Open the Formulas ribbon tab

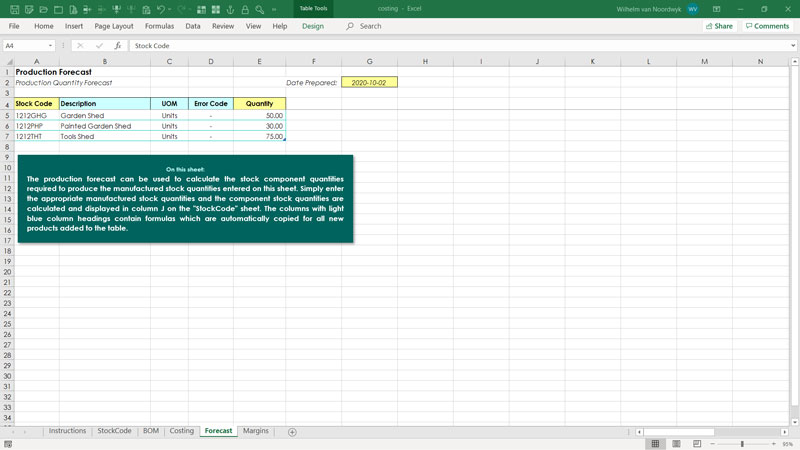click(159, 26)
